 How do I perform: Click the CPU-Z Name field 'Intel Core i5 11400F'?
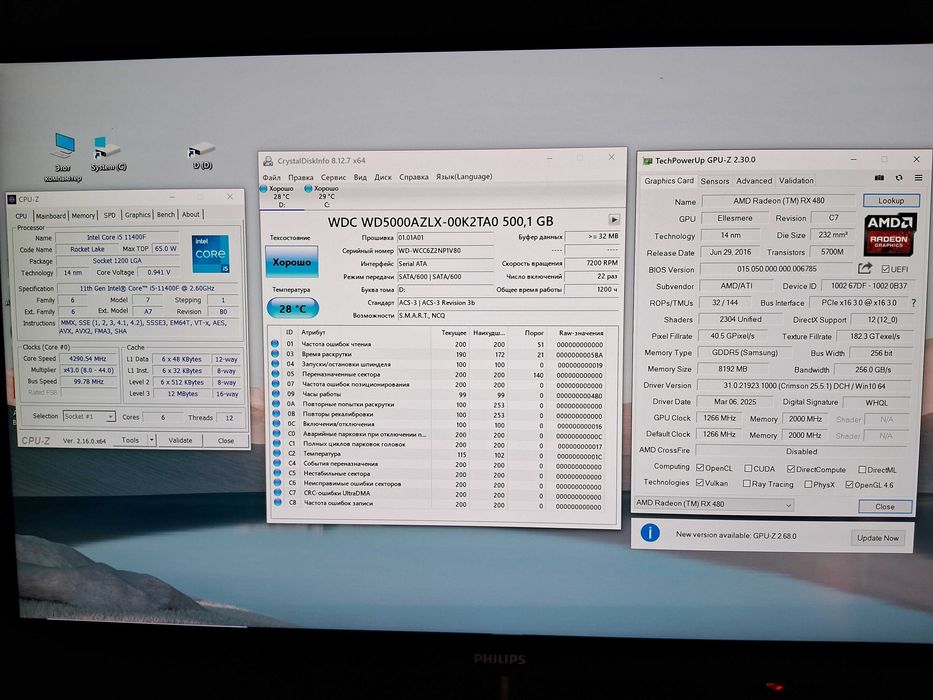point(117,238)
